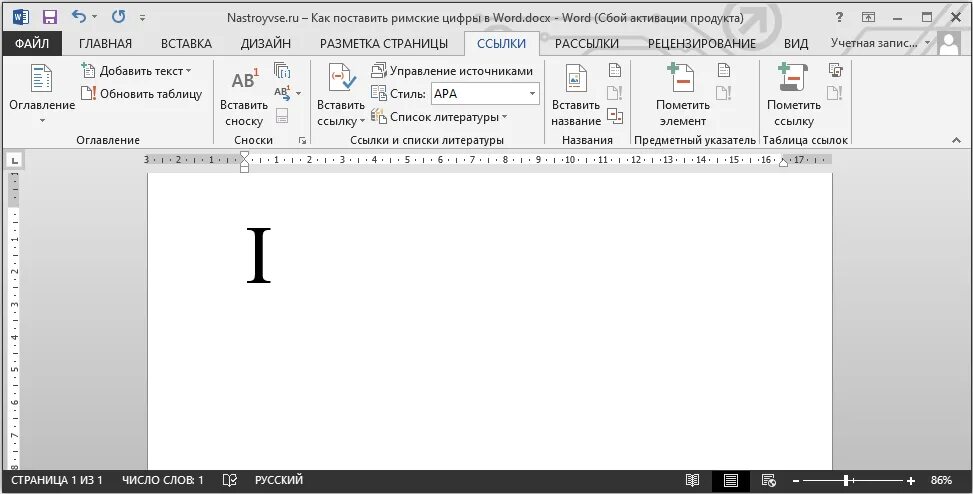The image size is (973, 494).
Task: Insert a footnote with Вставить сноску
Action: [x=244, y=96]
